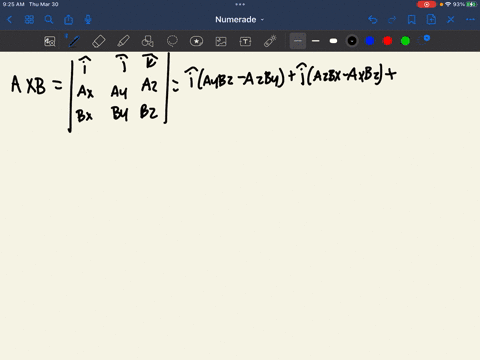
Task: Select the Lasso selection tool
Action: [x=172, y=41]
